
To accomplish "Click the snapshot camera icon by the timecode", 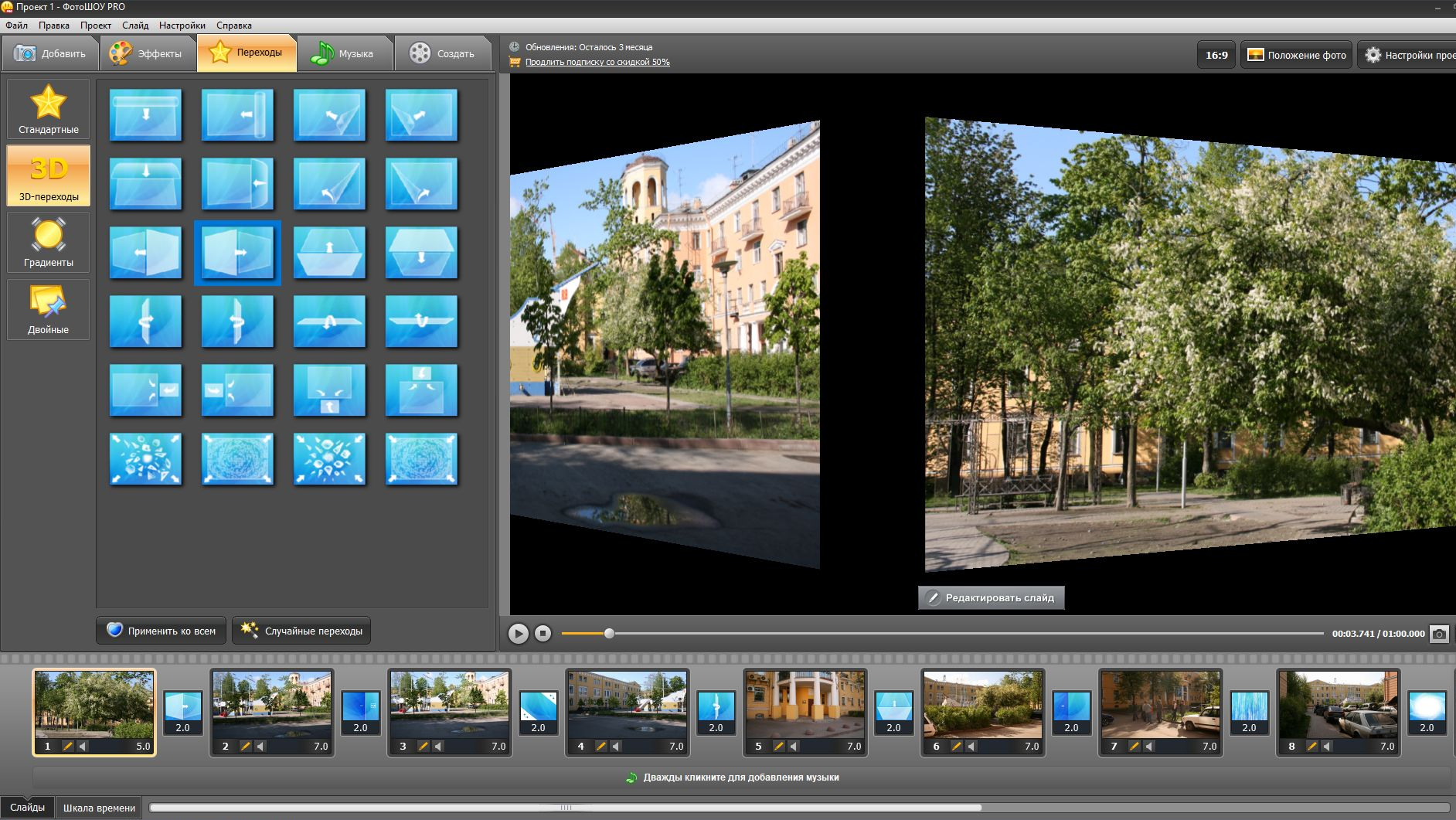I will 1438,634.
